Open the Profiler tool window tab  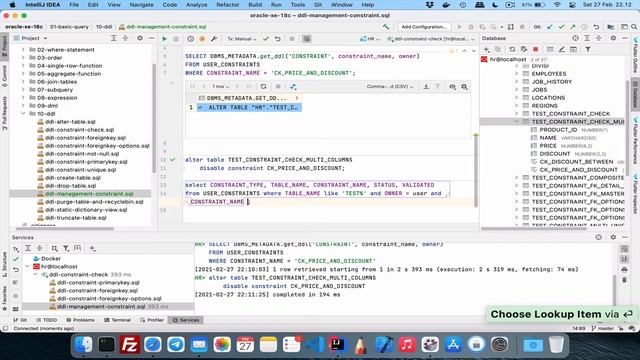click(151, 320)
